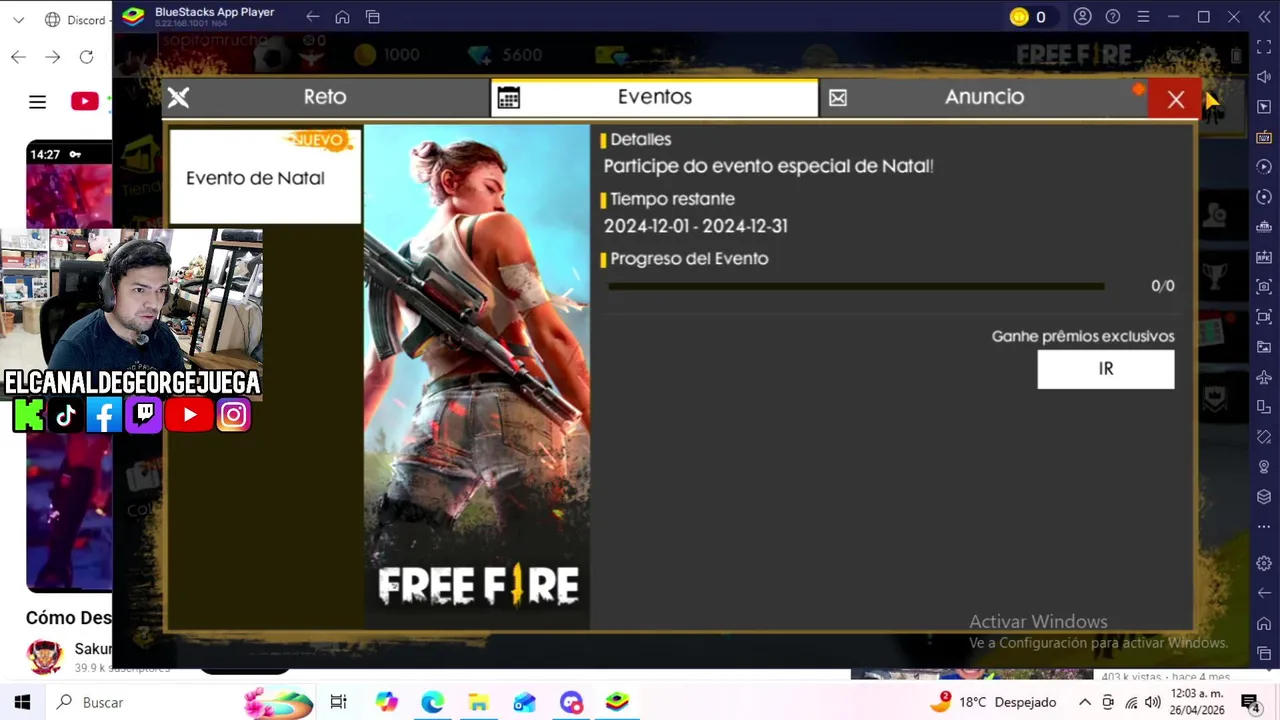The width and height of the screenshot is (1280, 720).
Task: Toggle the airplane mode icon in BlueStacks sidebar
Action: point(1264,377)
